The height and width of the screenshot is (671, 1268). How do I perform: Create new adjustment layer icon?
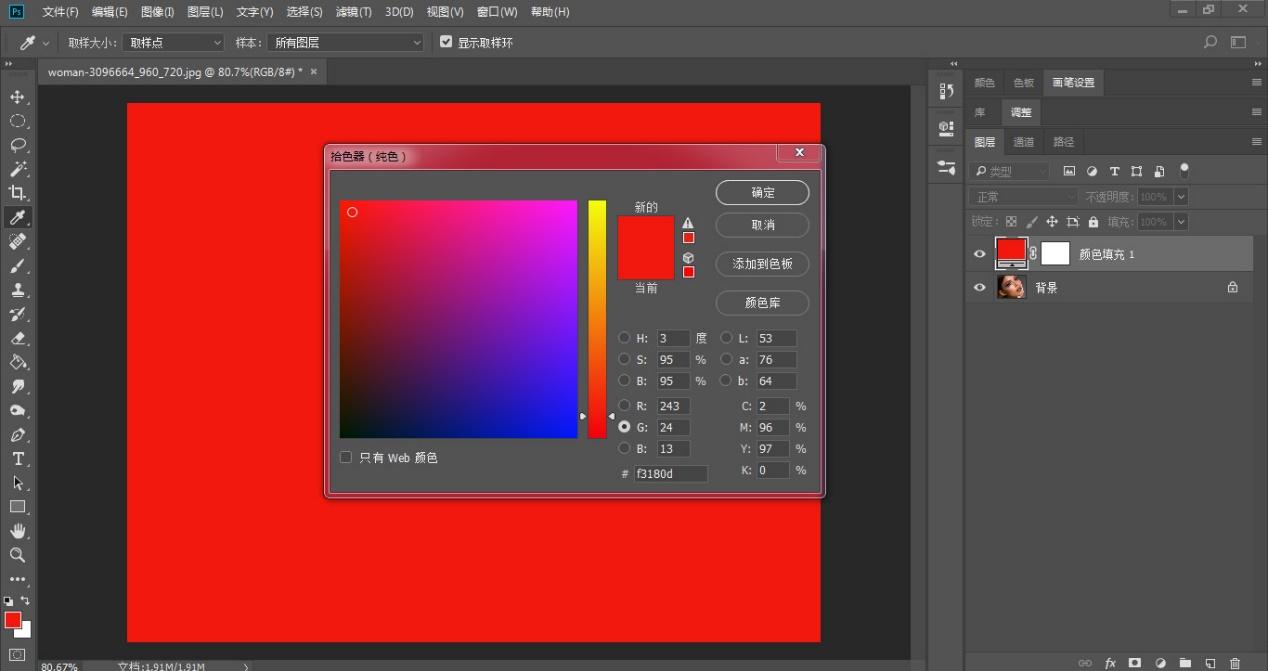pyautogui.click(x=1160, y=663)
